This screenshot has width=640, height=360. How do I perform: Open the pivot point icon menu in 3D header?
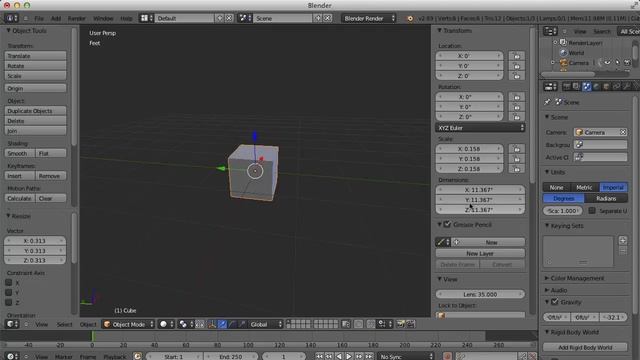185,324
